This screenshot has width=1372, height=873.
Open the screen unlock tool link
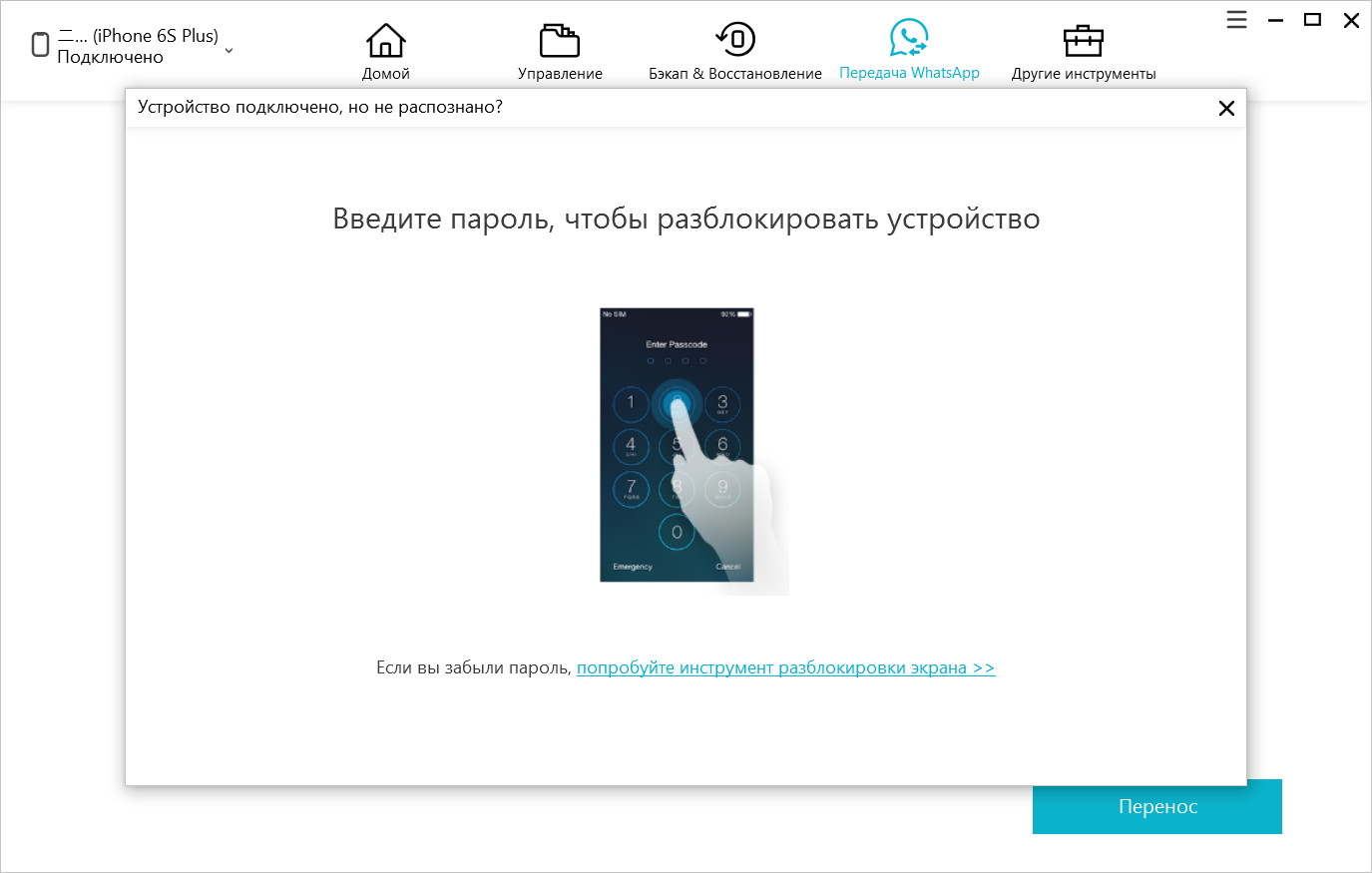point(785,667)
